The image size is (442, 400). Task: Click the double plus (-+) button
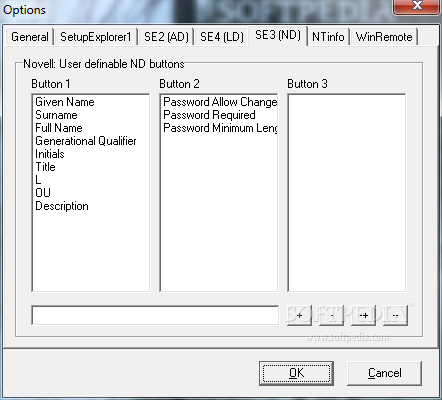(x=363, y=315)
